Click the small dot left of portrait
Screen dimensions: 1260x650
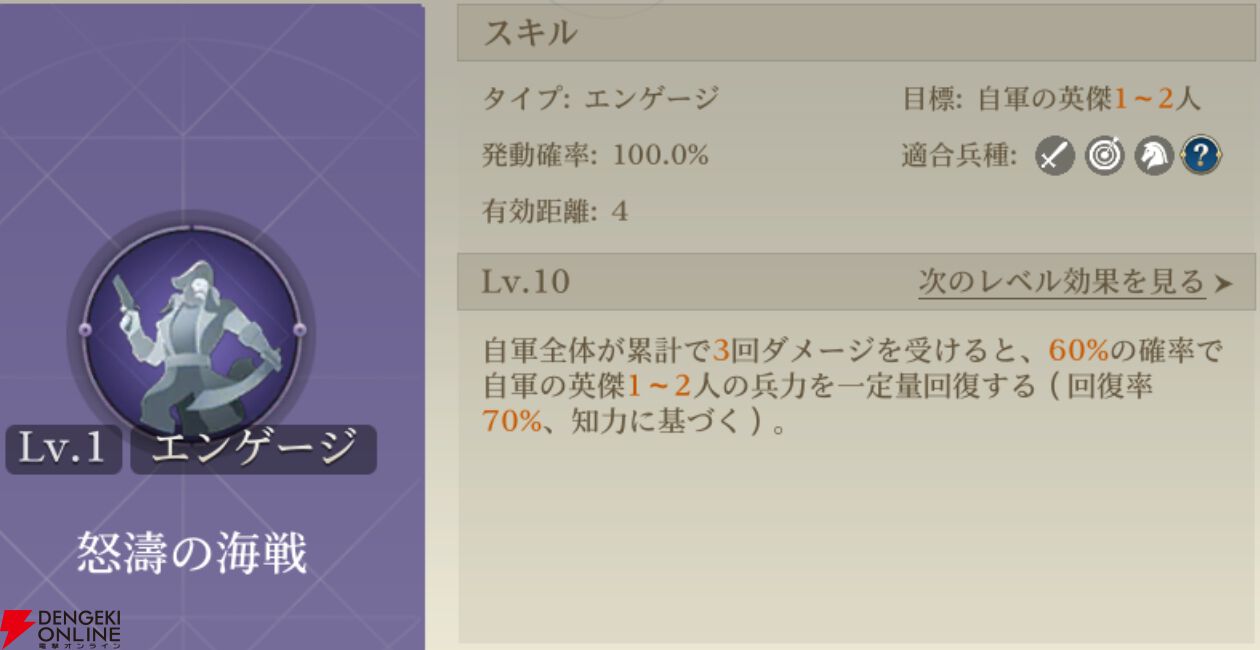point(85,330)
